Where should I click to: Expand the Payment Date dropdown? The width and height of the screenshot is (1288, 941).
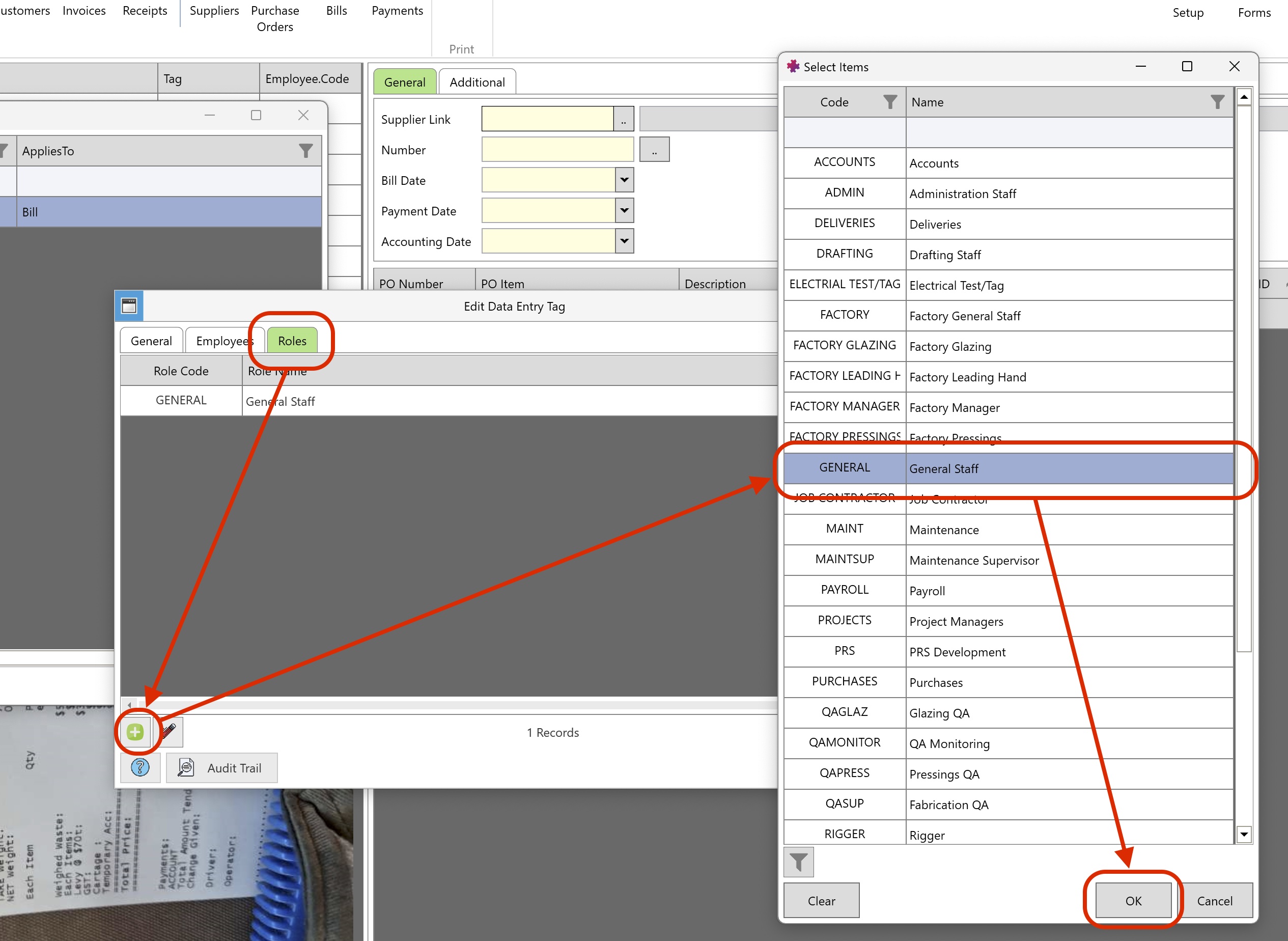(624, 211)
